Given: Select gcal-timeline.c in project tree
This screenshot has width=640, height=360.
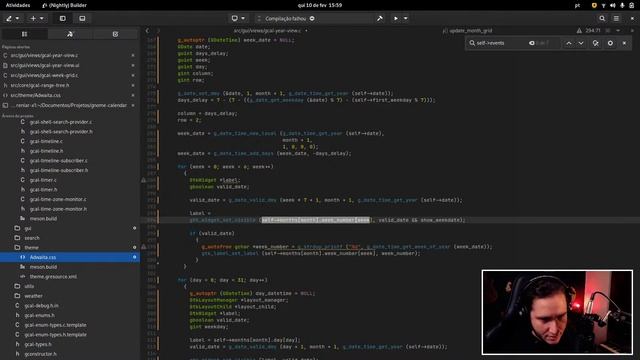Looking at the screenshot, I should 46,141.
